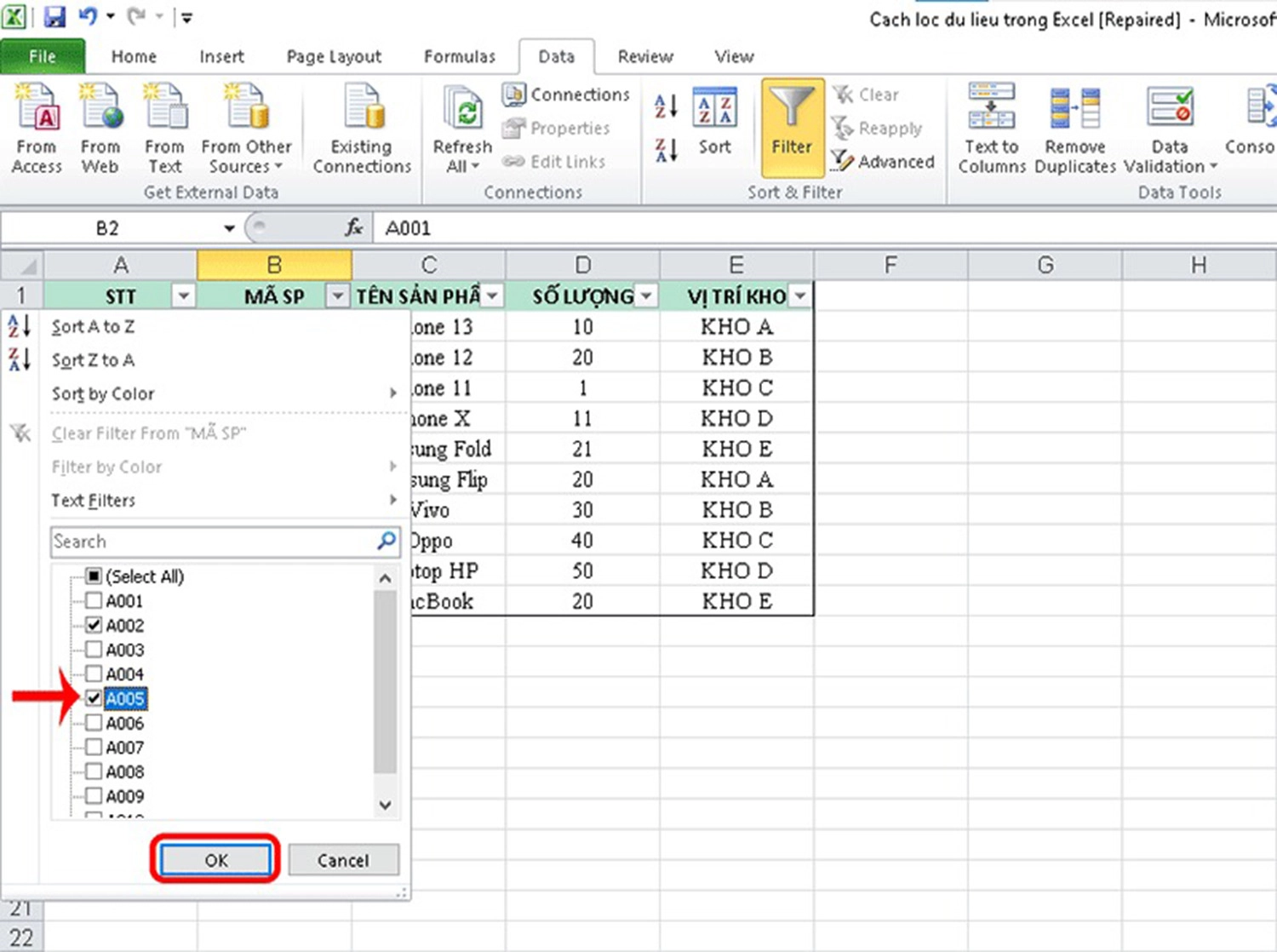Switch to the Home tab
1277x952 pixels.
click(134, 56)
